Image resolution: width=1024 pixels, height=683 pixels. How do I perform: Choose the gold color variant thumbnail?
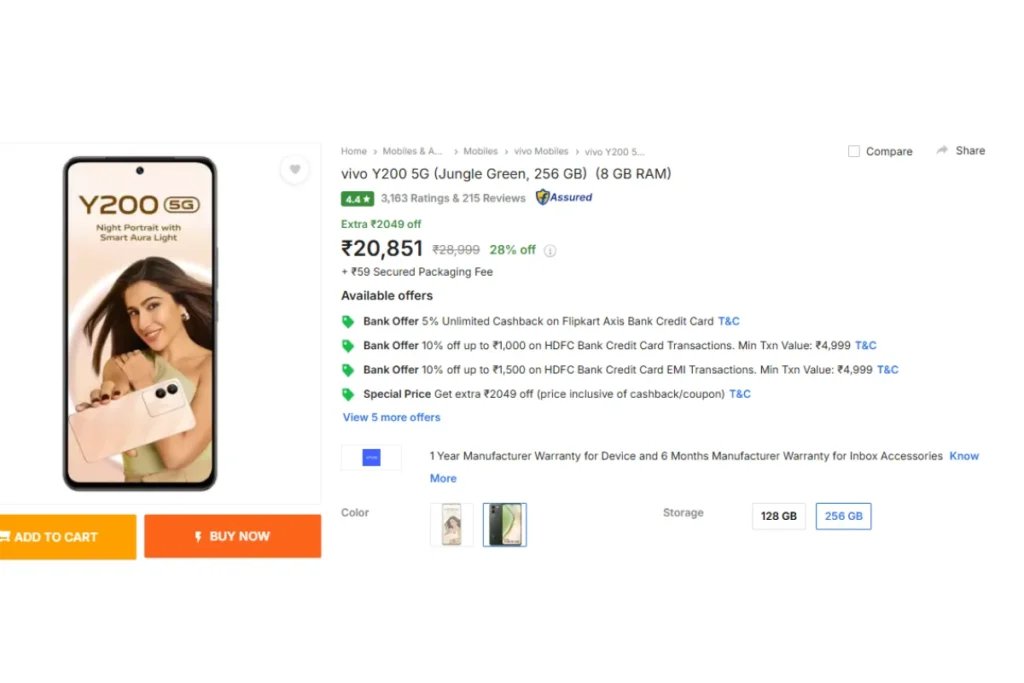(451, 525)
